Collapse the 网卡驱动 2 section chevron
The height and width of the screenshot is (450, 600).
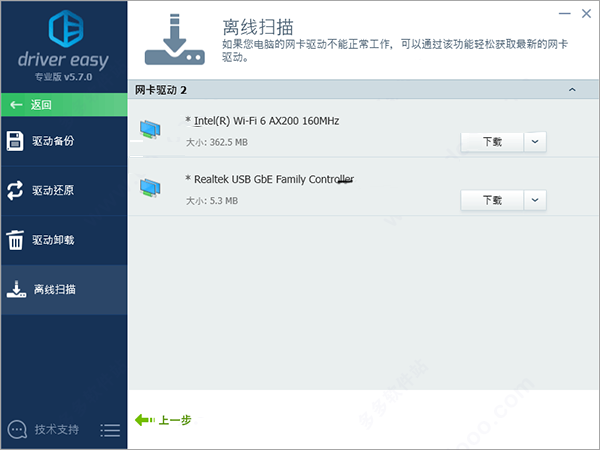[572, 90]
